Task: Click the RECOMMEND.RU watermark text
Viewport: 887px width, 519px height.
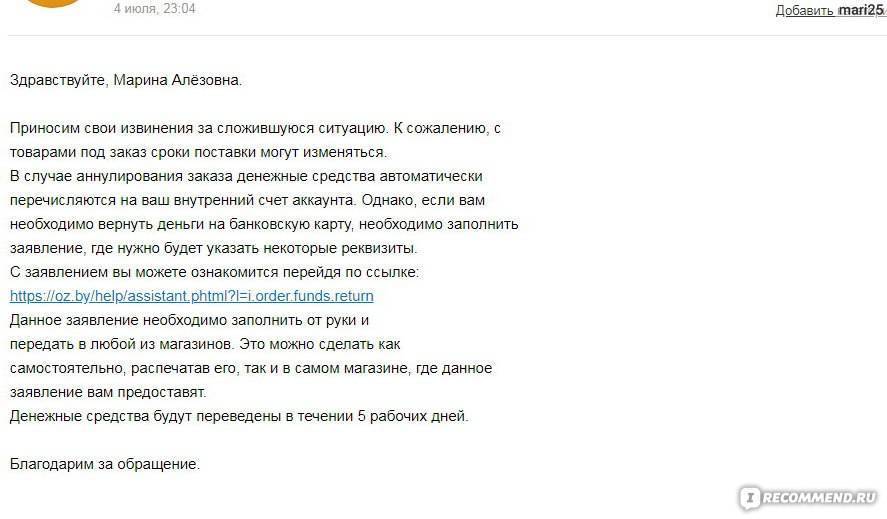Action: [x=818, y=497]
